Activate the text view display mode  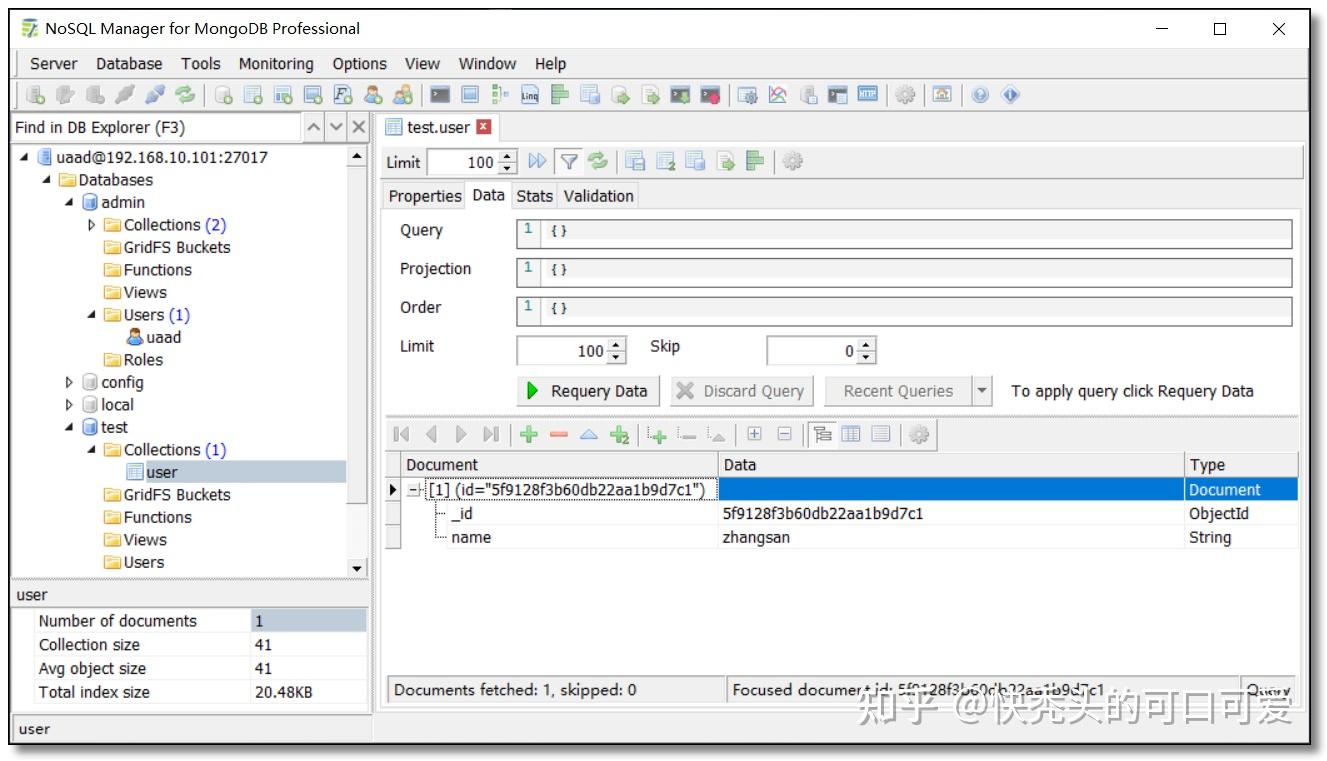pos(882,434)
